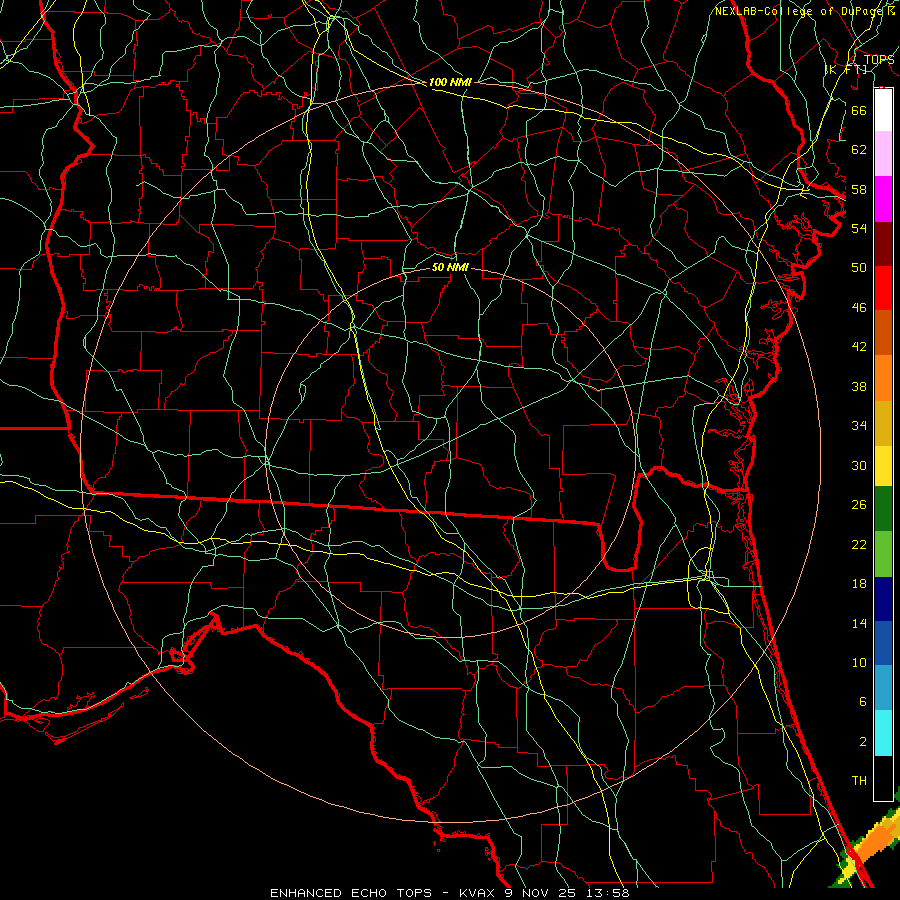Click the '18' legend value
The height and width of the screenshot is (900, 900).
(859, 584)
